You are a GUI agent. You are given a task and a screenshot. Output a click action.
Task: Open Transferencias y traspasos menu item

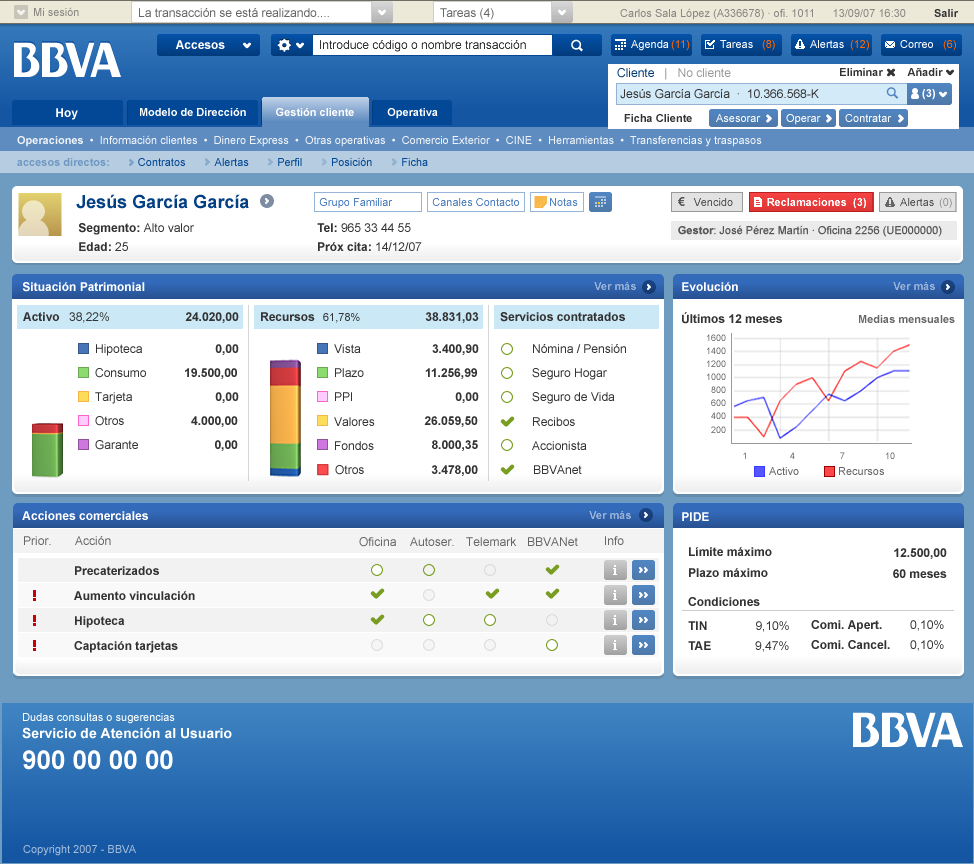click(695, 140)
